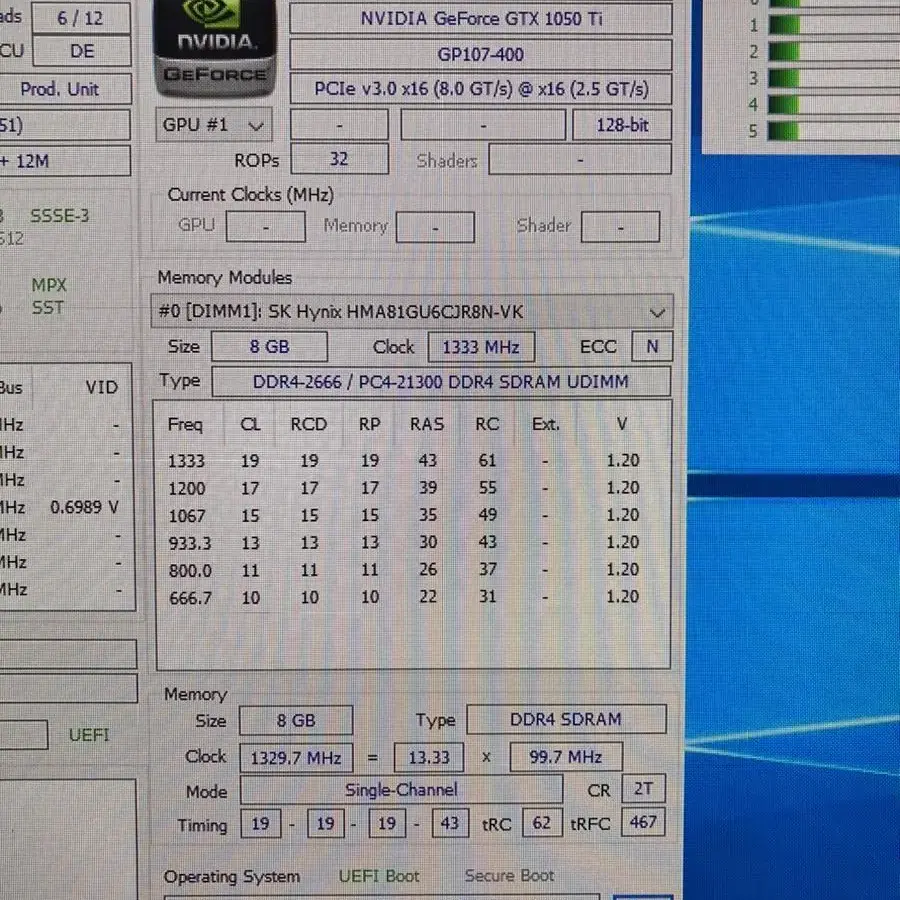Click the Memory Type DDR4 SDRAM field
The image size is (900, 900).
point(567,719)
